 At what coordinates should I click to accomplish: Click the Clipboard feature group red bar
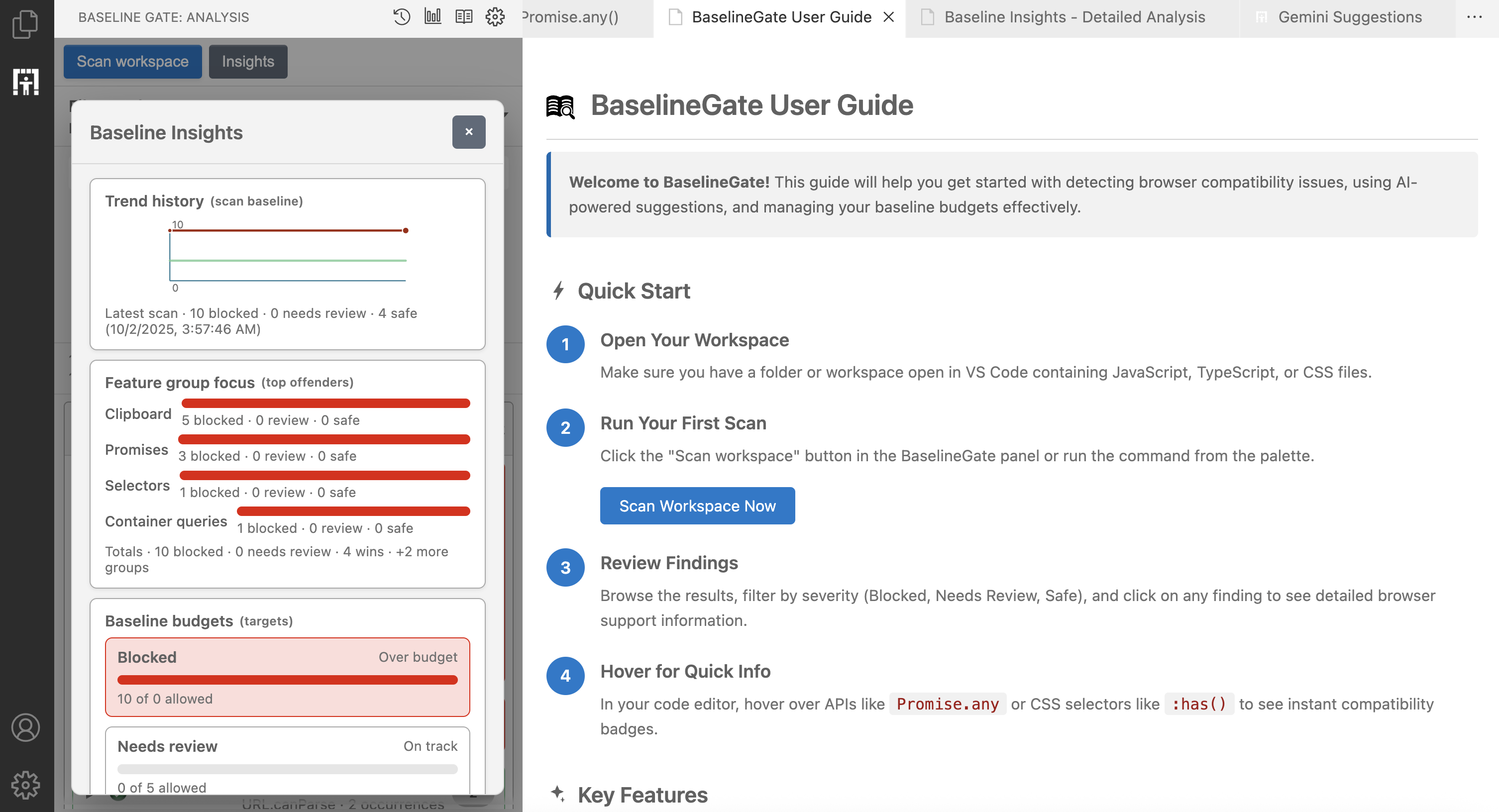[x=325, y=403]
